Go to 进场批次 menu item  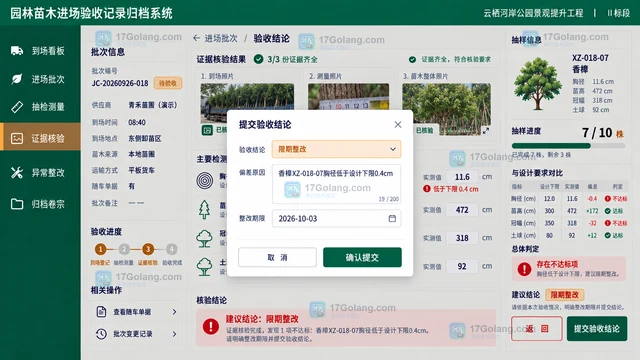[40, 79]
